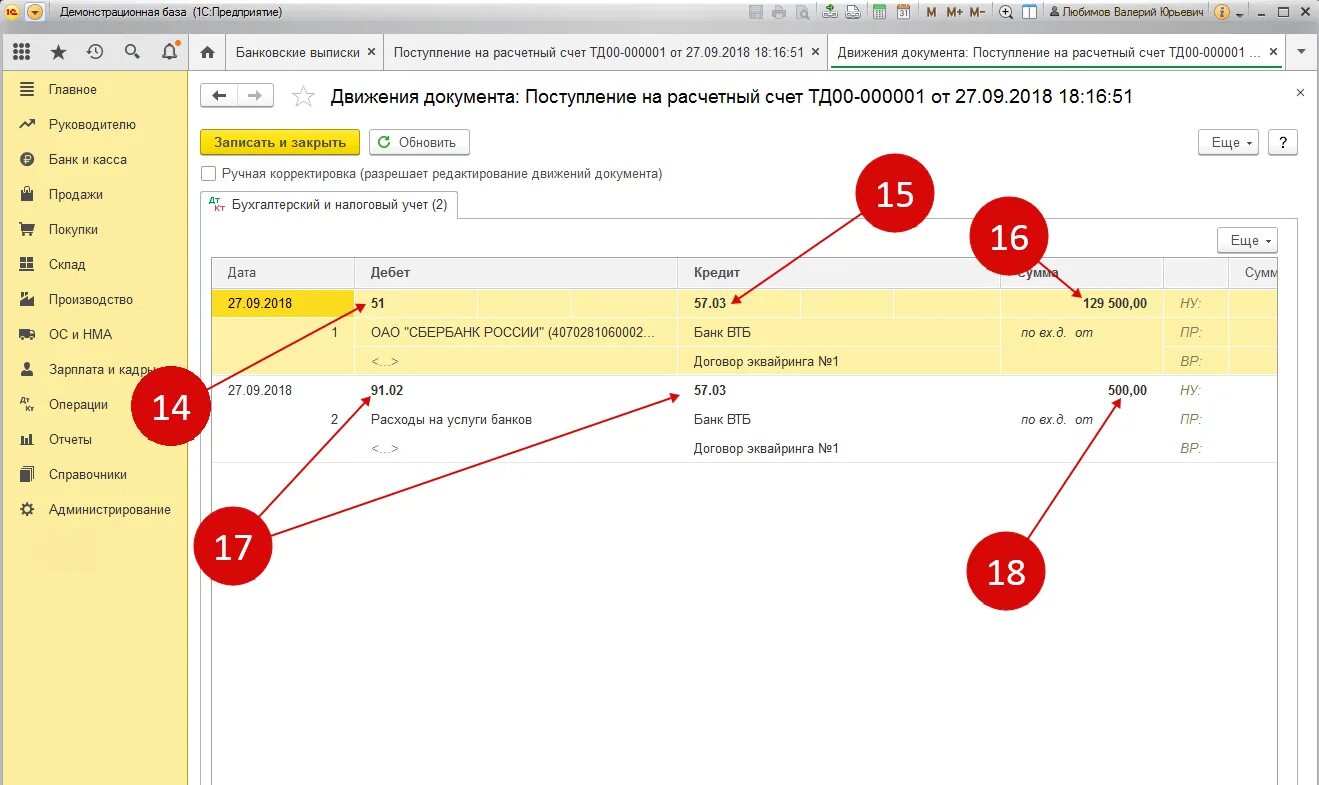This screenshot has height=785, width=1319.
Task: Open the Продажи section
Action: click(76, 194)
